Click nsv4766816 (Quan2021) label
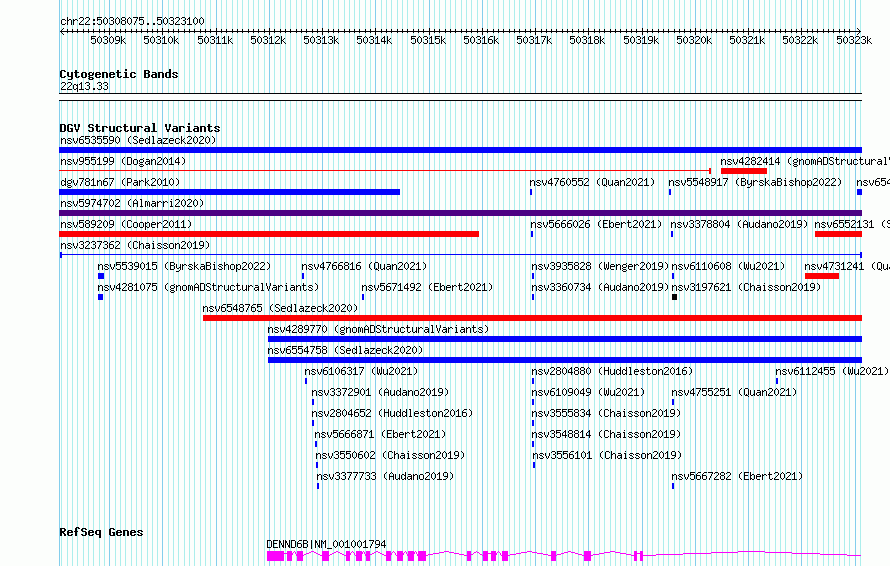This screenshot has height=566, width=890. (364, 266)
